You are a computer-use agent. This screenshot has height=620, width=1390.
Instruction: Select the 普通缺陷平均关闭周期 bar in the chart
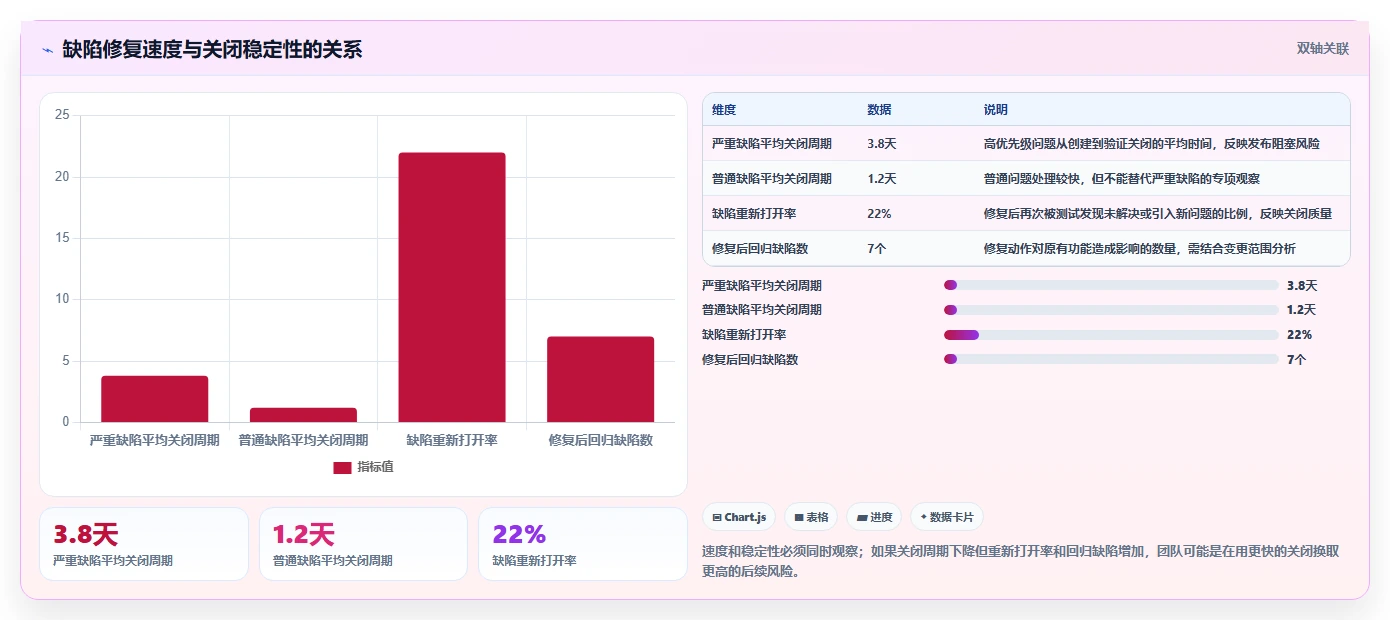[x=303, y=415]
